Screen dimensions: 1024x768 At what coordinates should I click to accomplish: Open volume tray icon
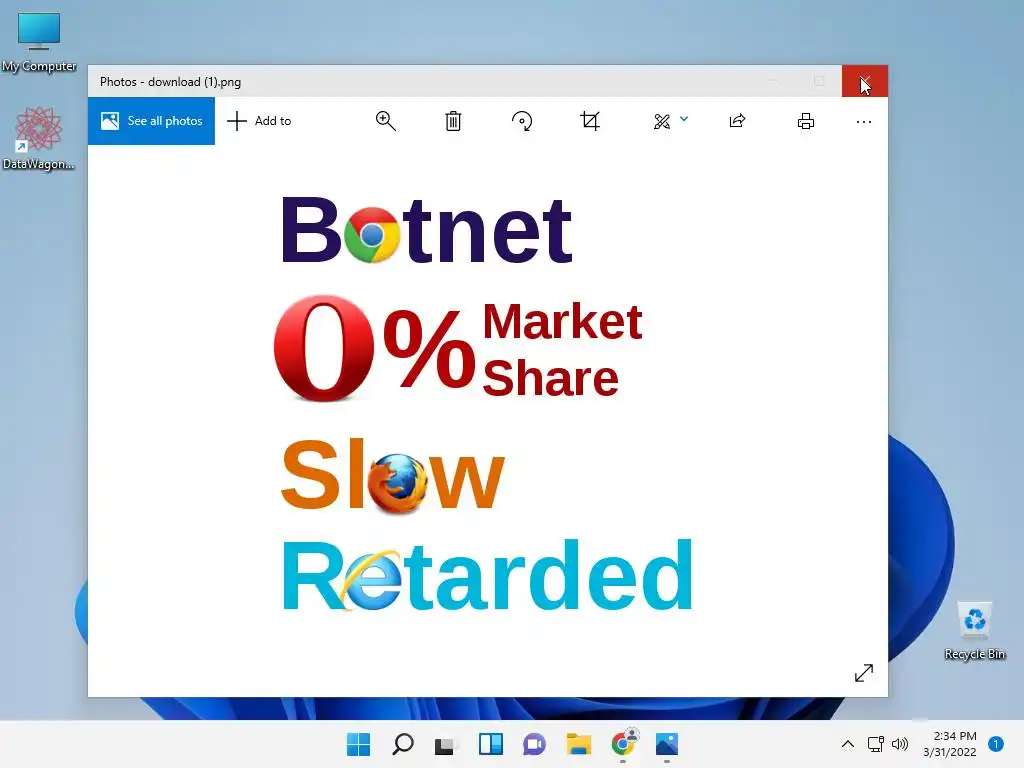(900, 744)
